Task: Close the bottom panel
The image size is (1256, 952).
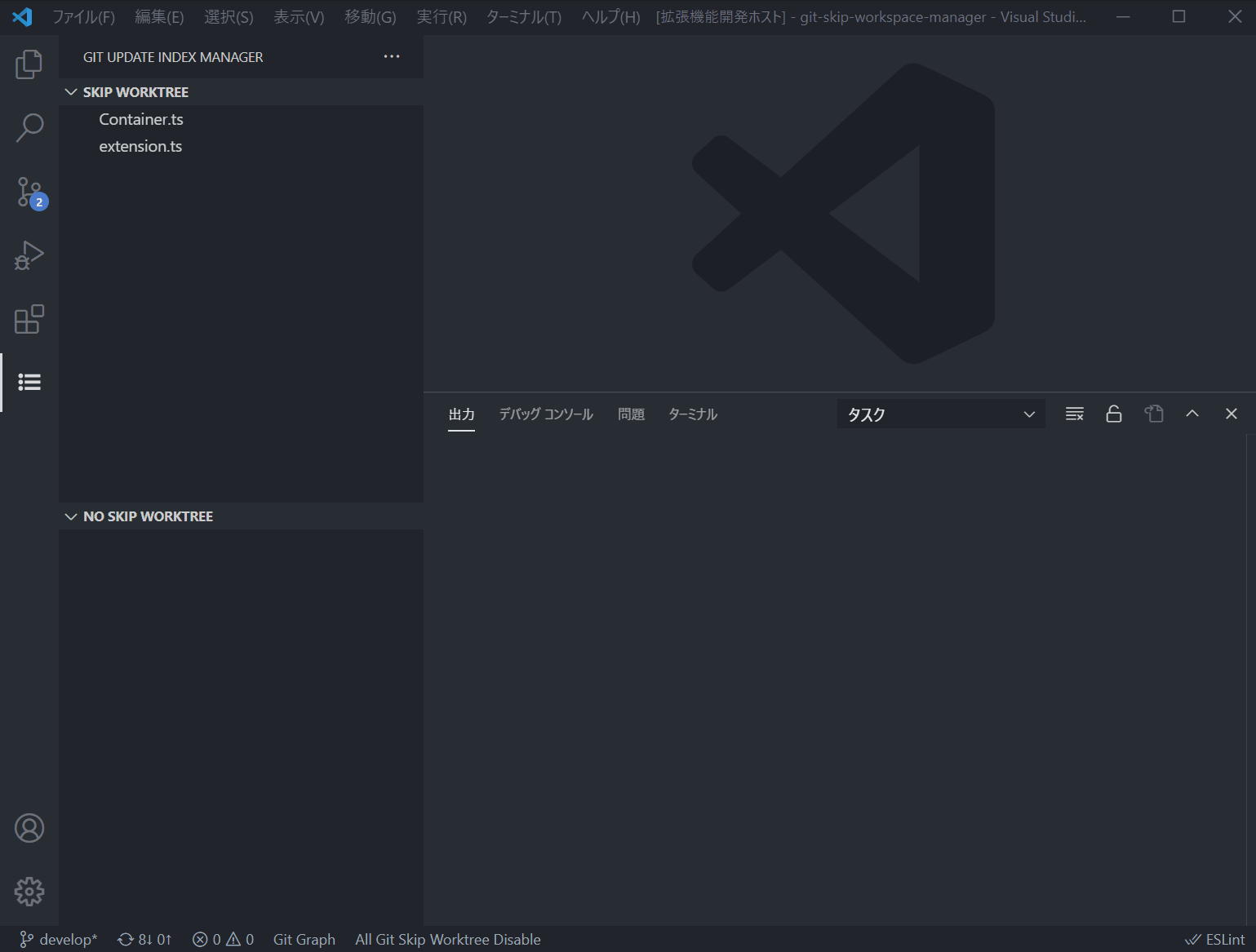Action: (1232, 414)
